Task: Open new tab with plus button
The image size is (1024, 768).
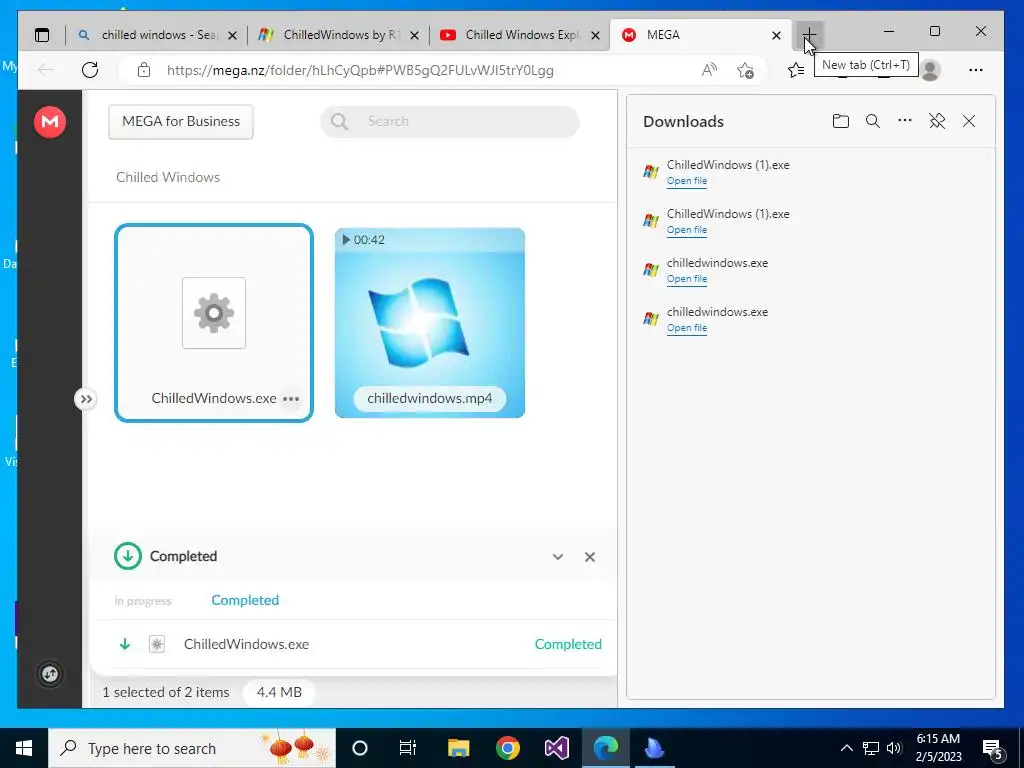Action: pyautogui.click(x=809, y=35)
